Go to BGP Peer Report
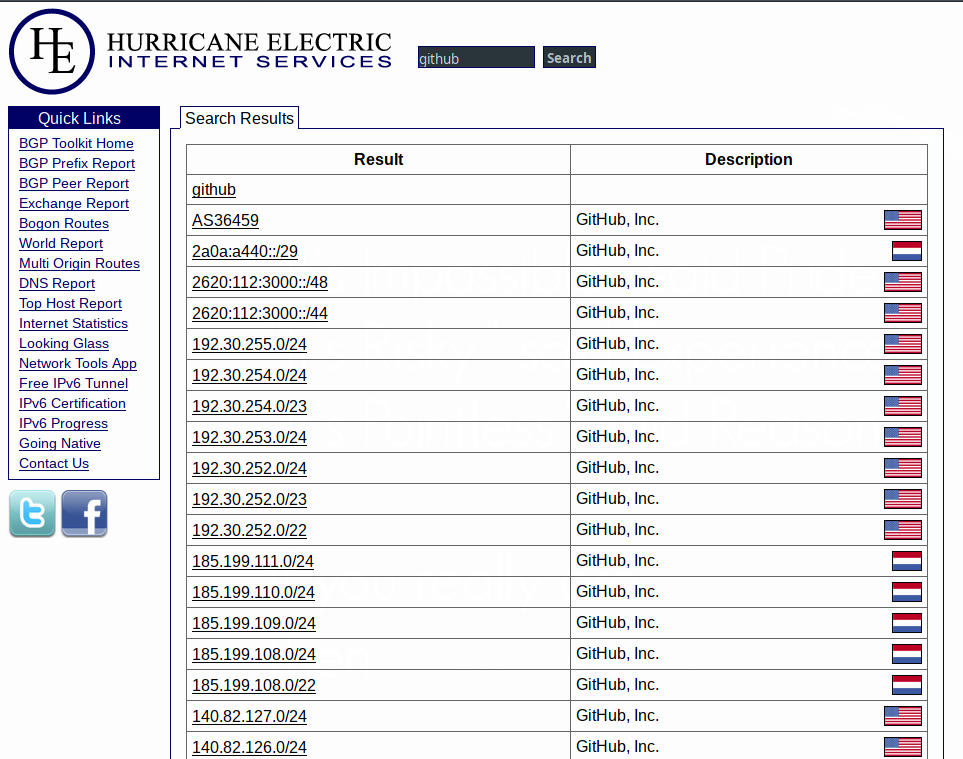This screenshot has height=759, width=963. pos(74,183)
